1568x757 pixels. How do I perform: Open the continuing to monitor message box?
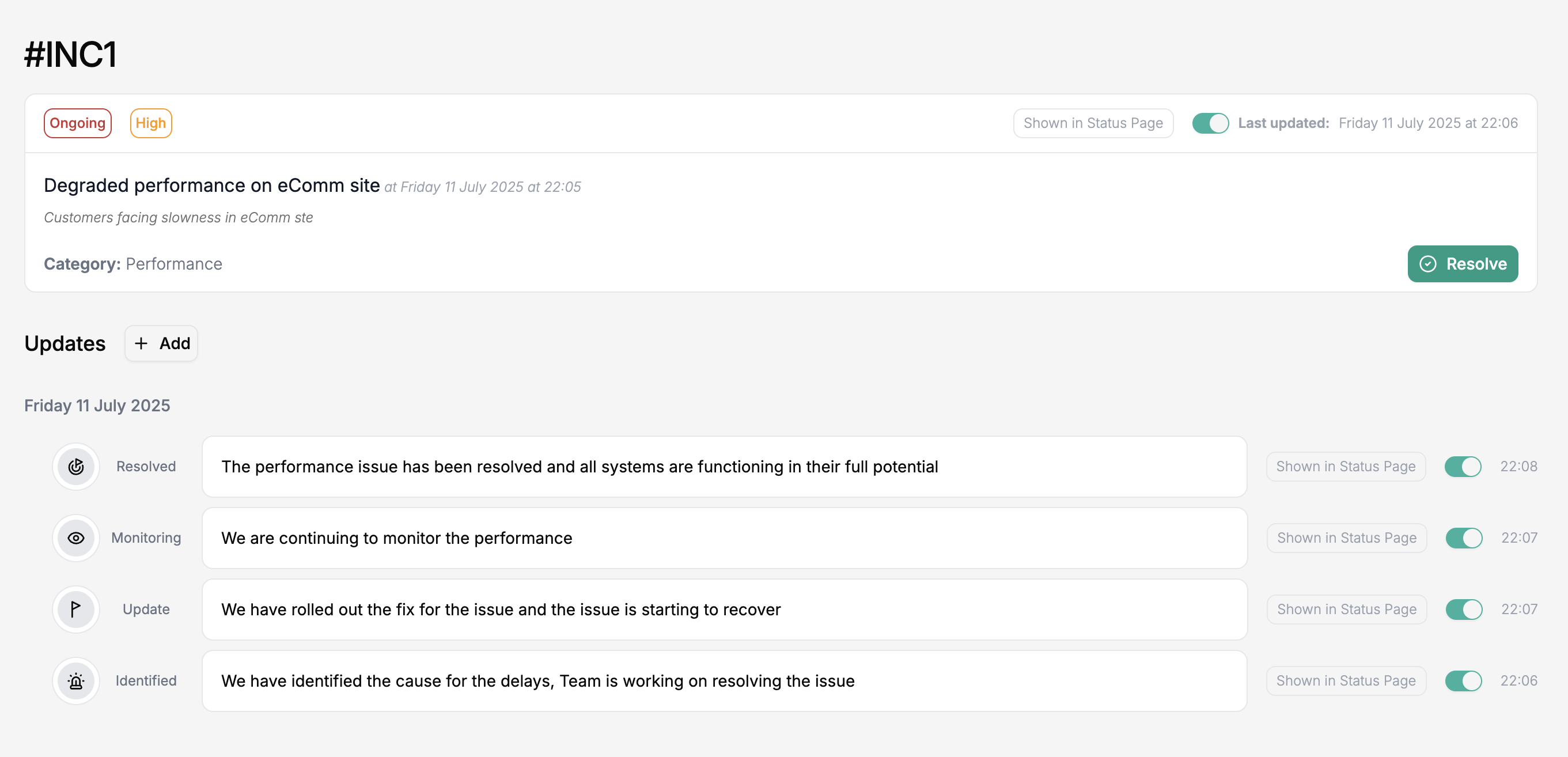(724, 538)
